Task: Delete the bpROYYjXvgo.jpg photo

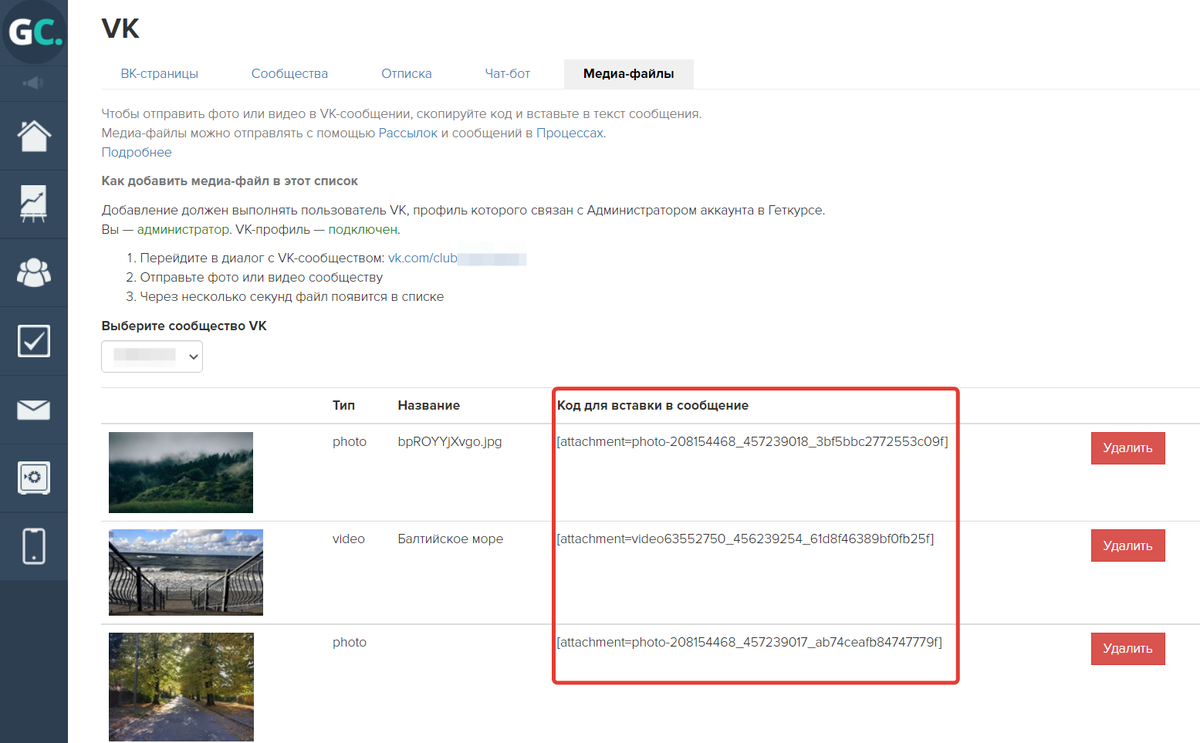Action: (x=1128, y=448)
